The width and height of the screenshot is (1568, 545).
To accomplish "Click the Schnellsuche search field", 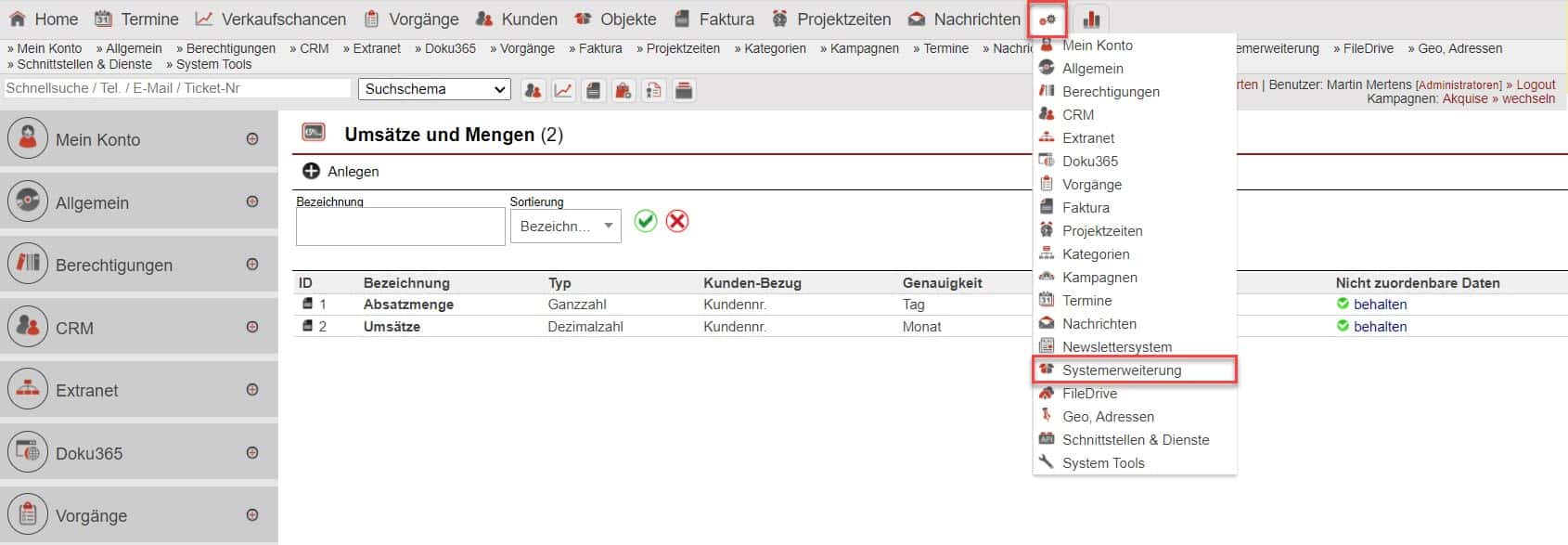I will click(176, 88).
